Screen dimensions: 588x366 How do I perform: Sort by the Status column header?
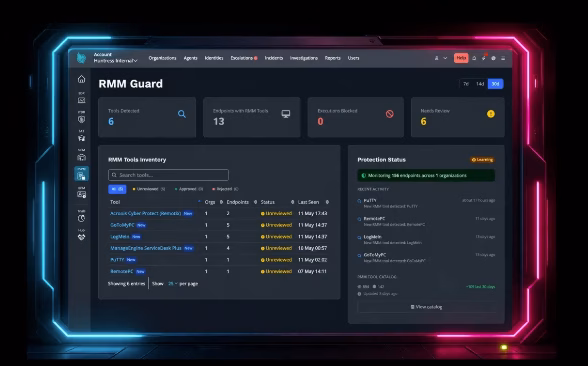coord(268,202)
